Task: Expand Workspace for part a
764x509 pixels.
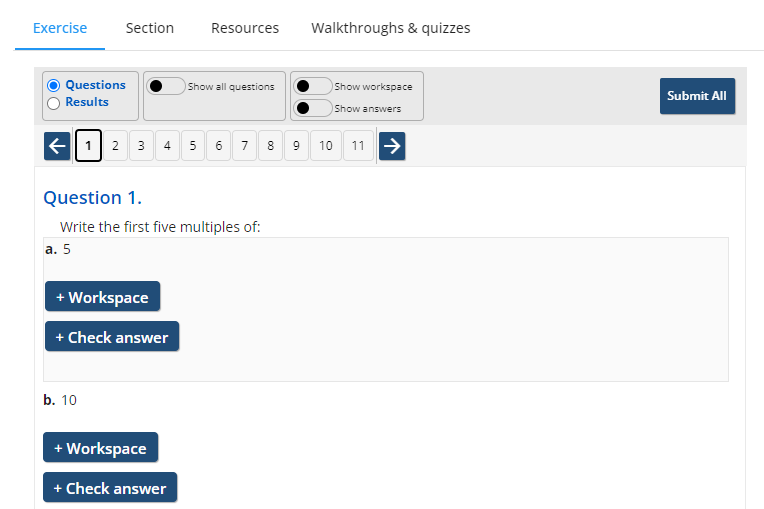Action: 102,297
